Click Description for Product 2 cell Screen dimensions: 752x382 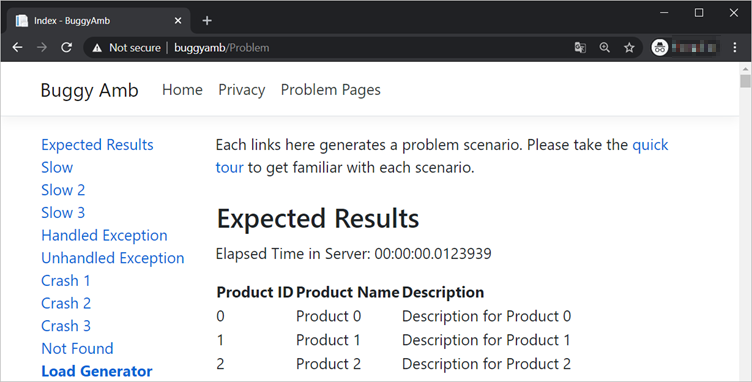[x=486, y=364]
